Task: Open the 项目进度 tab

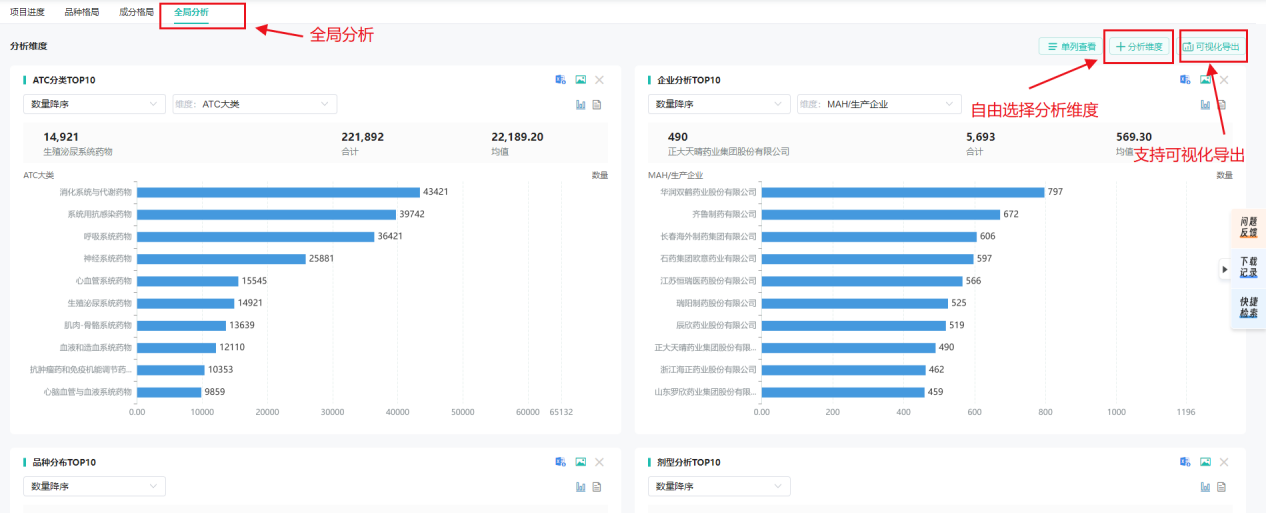Action: [x=27, y=12]
